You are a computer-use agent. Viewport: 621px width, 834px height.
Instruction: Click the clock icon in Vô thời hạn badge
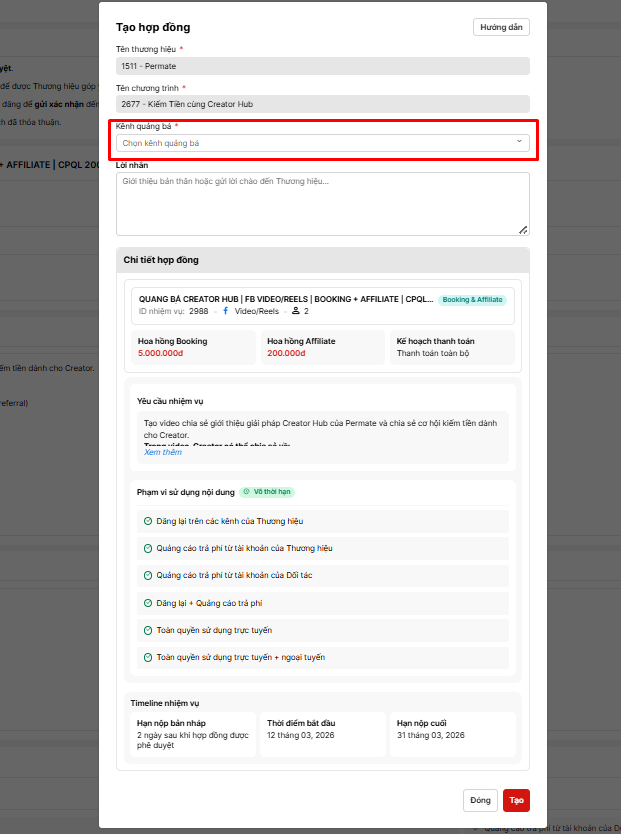click(246, 492)
